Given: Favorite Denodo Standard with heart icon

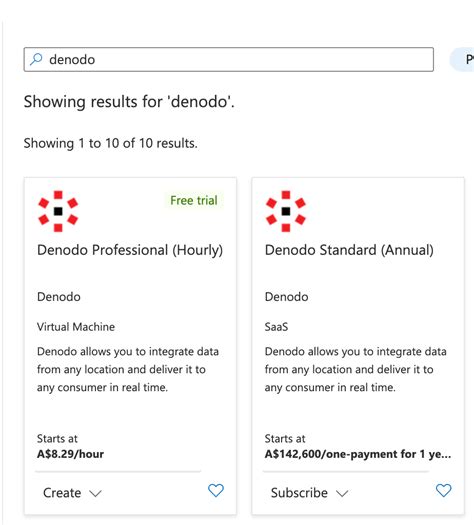Looking at the screenshot, I should (444, 491).
